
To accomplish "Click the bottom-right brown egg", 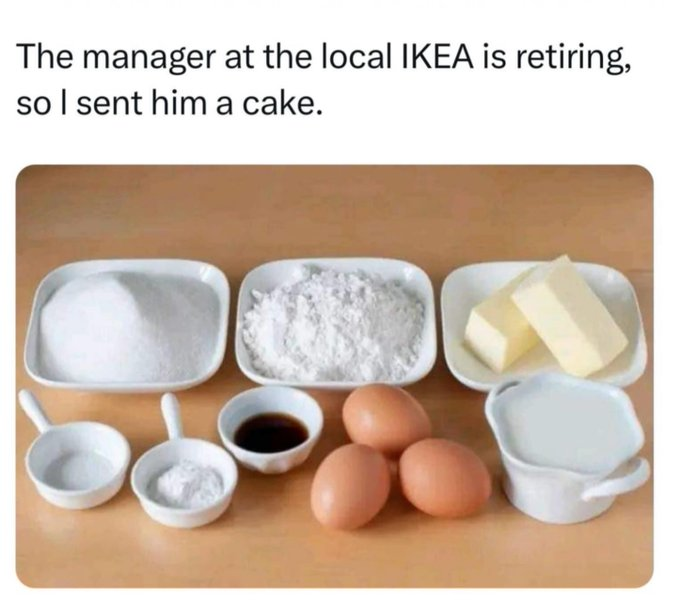I will point(445,478).
